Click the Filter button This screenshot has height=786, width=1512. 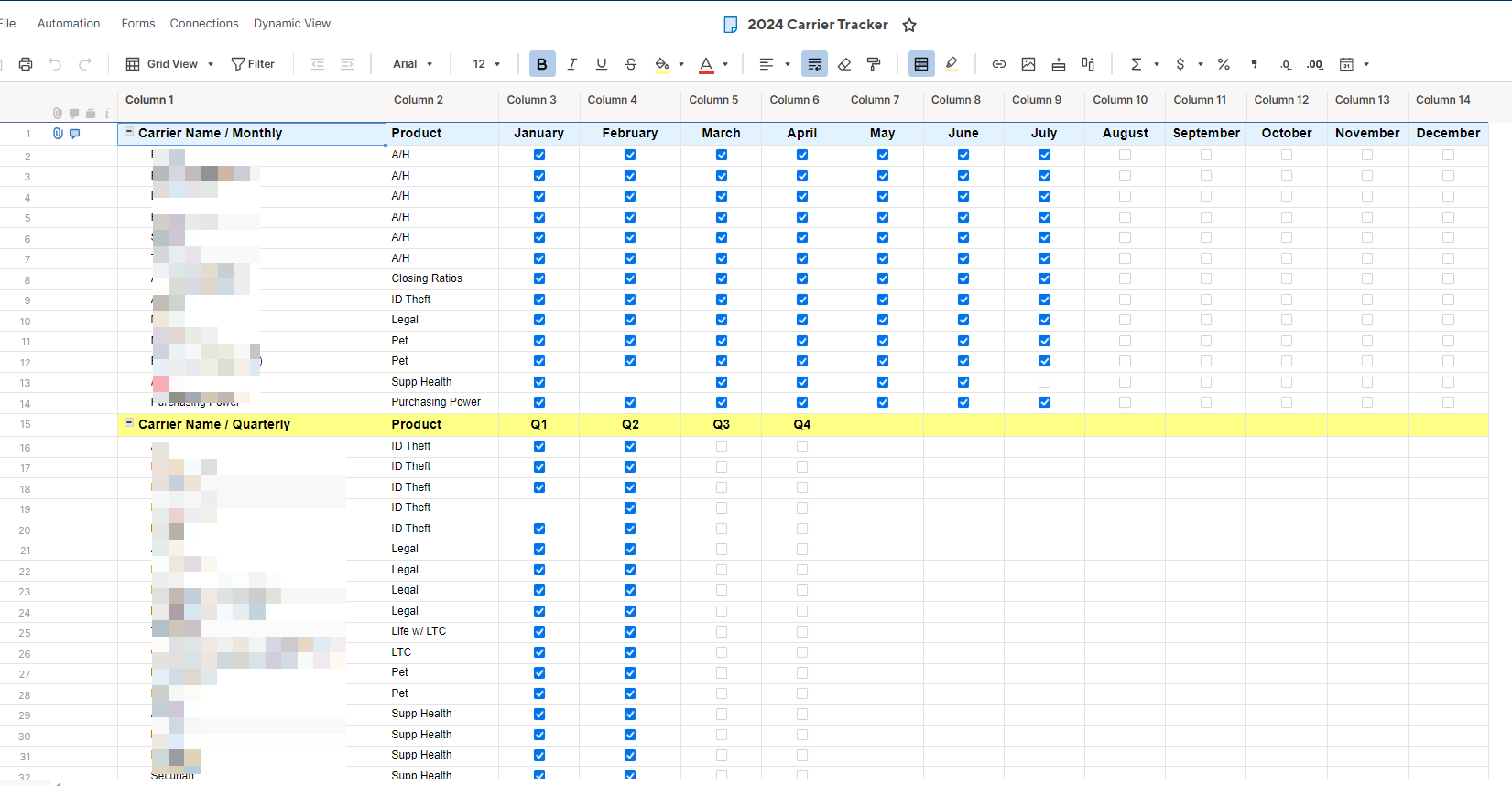tap(253, 64)
